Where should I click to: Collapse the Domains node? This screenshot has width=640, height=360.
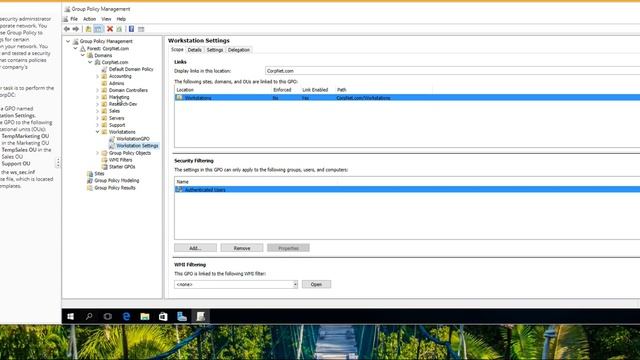(x=83, y=55)
